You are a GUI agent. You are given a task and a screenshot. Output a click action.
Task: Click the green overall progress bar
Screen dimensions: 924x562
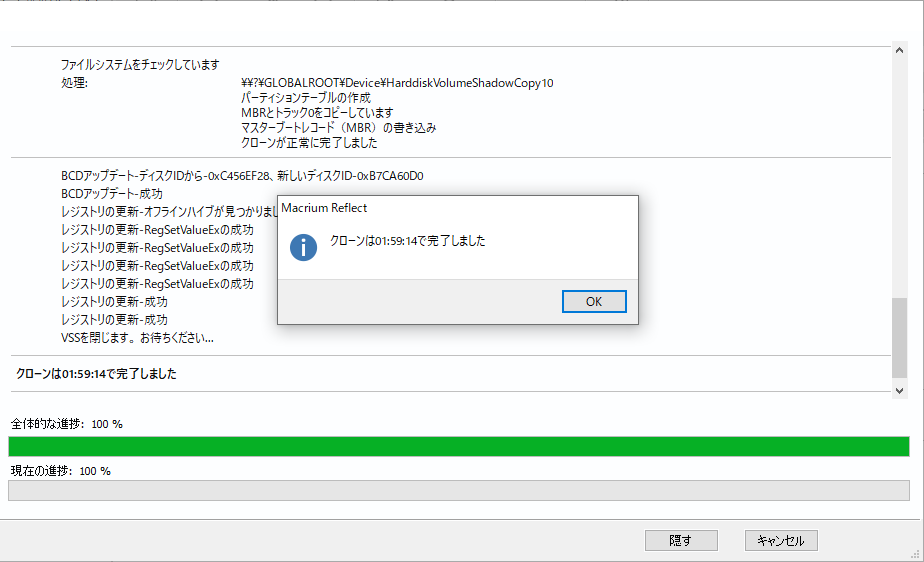point(458,447)
